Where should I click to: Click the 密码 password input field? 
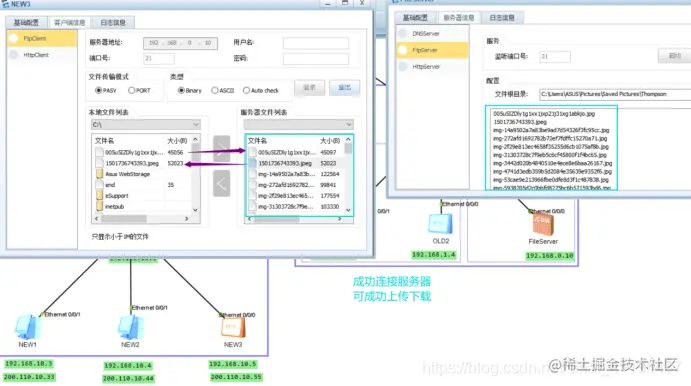(316, 59)
